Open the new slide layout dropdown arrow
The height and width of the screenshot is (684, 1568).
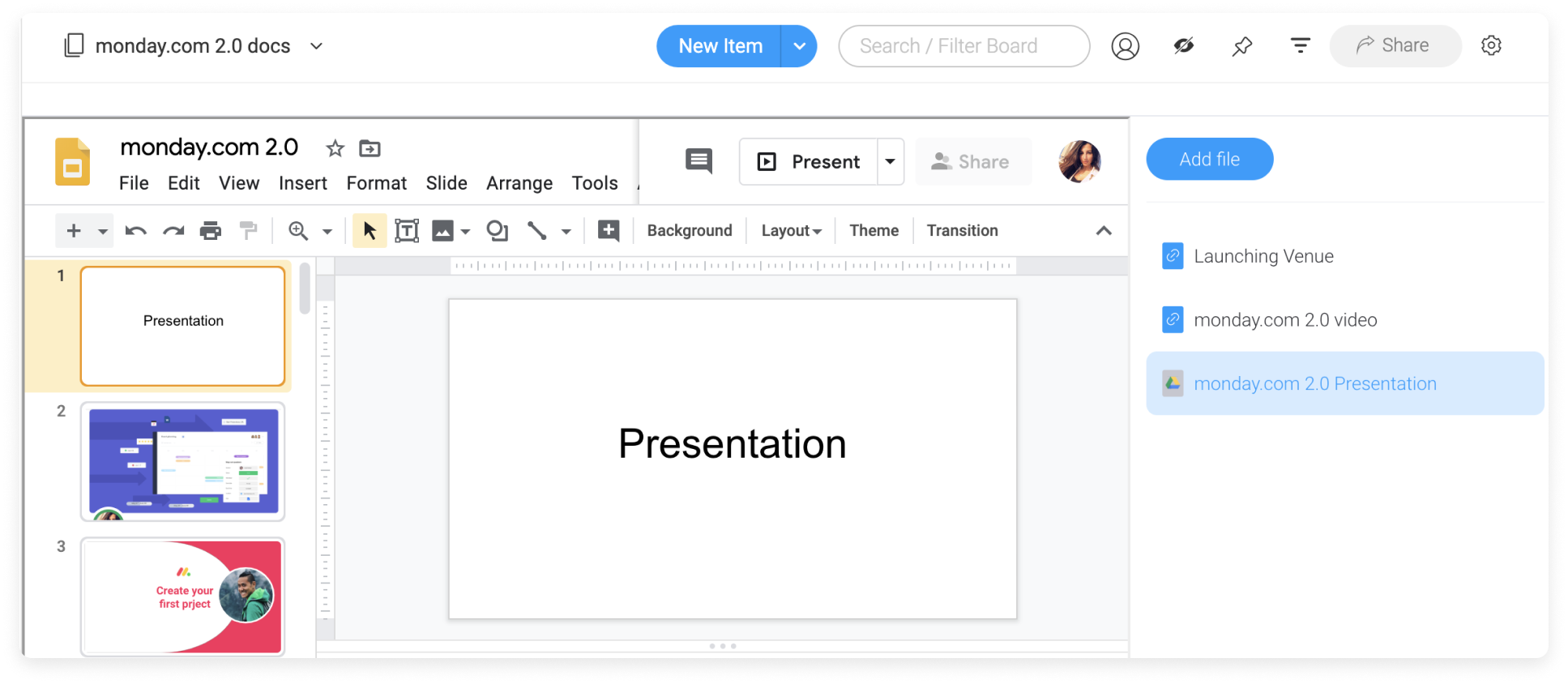tap(103, 231)
